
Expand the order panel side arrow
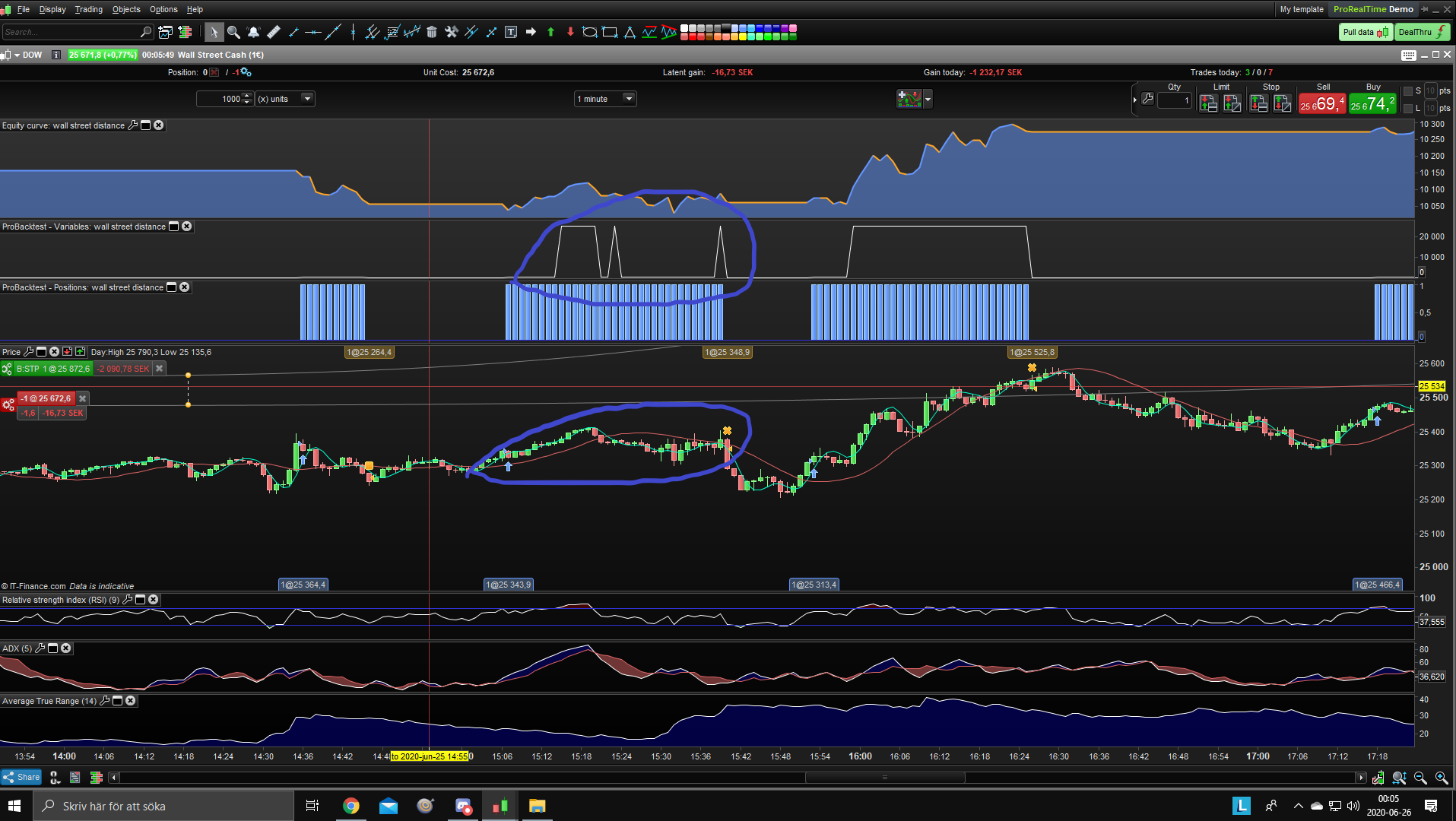(1134, 100)
